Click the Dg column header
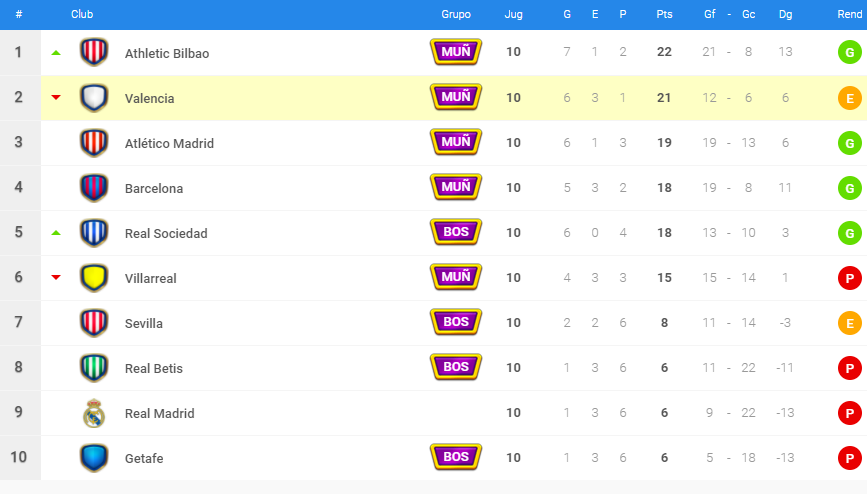This screenshot has width=867, height=494. [785, 14]
